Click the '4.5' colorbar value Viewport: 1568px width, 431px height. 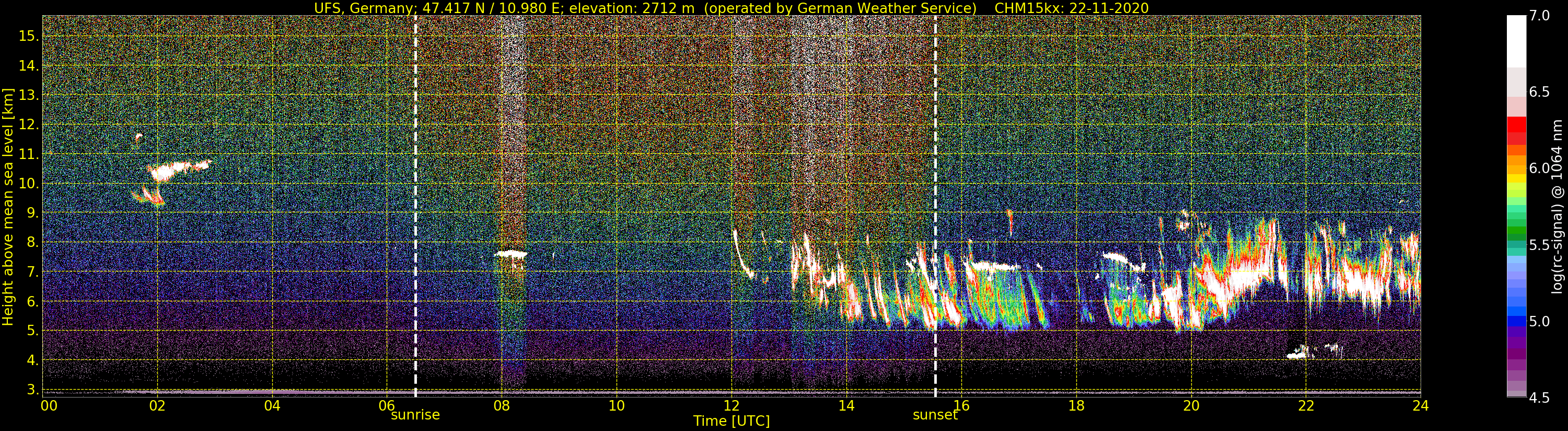[x=1539, y=398]
